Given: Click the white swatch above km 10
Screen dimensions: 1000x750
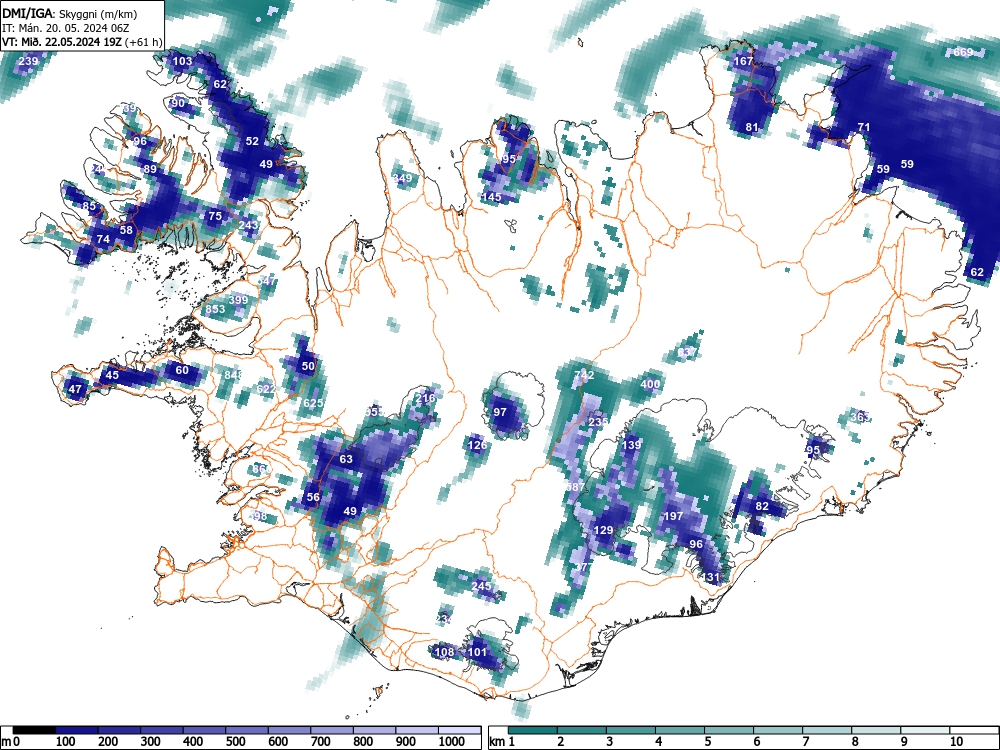Looking at the screenshot, I should click(973, 730).
